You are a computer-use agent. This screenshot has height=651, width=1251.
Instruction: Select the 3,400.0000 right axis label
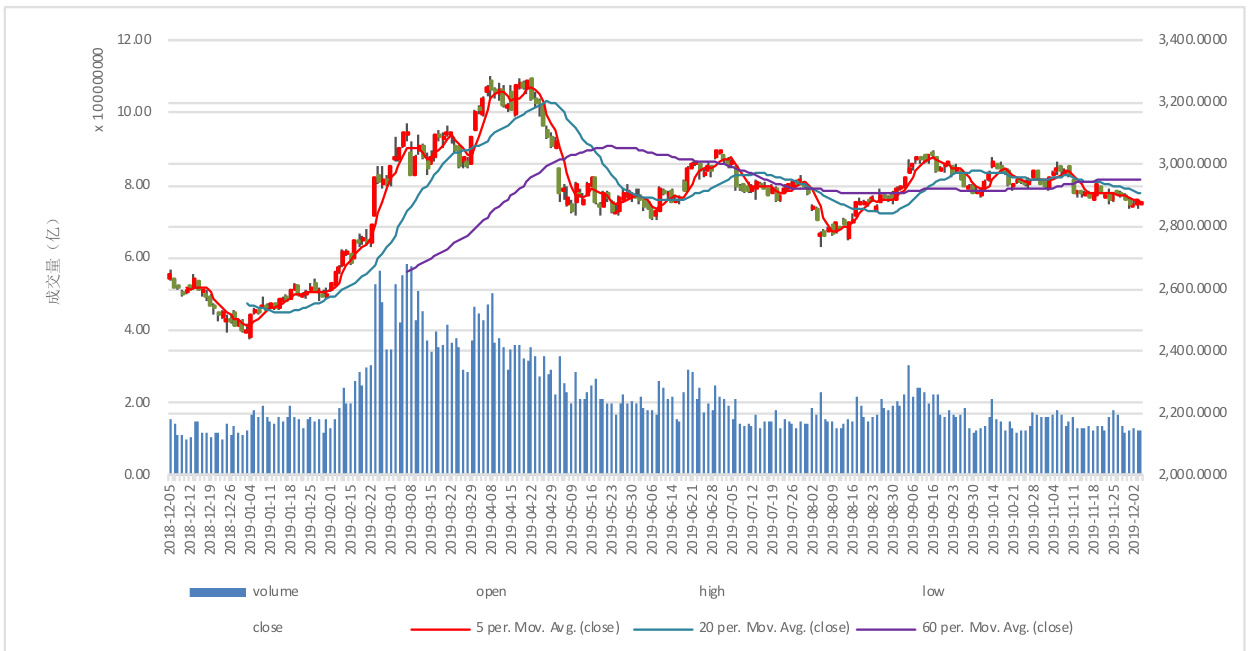pyautogui.click(x=1192, y=40)
